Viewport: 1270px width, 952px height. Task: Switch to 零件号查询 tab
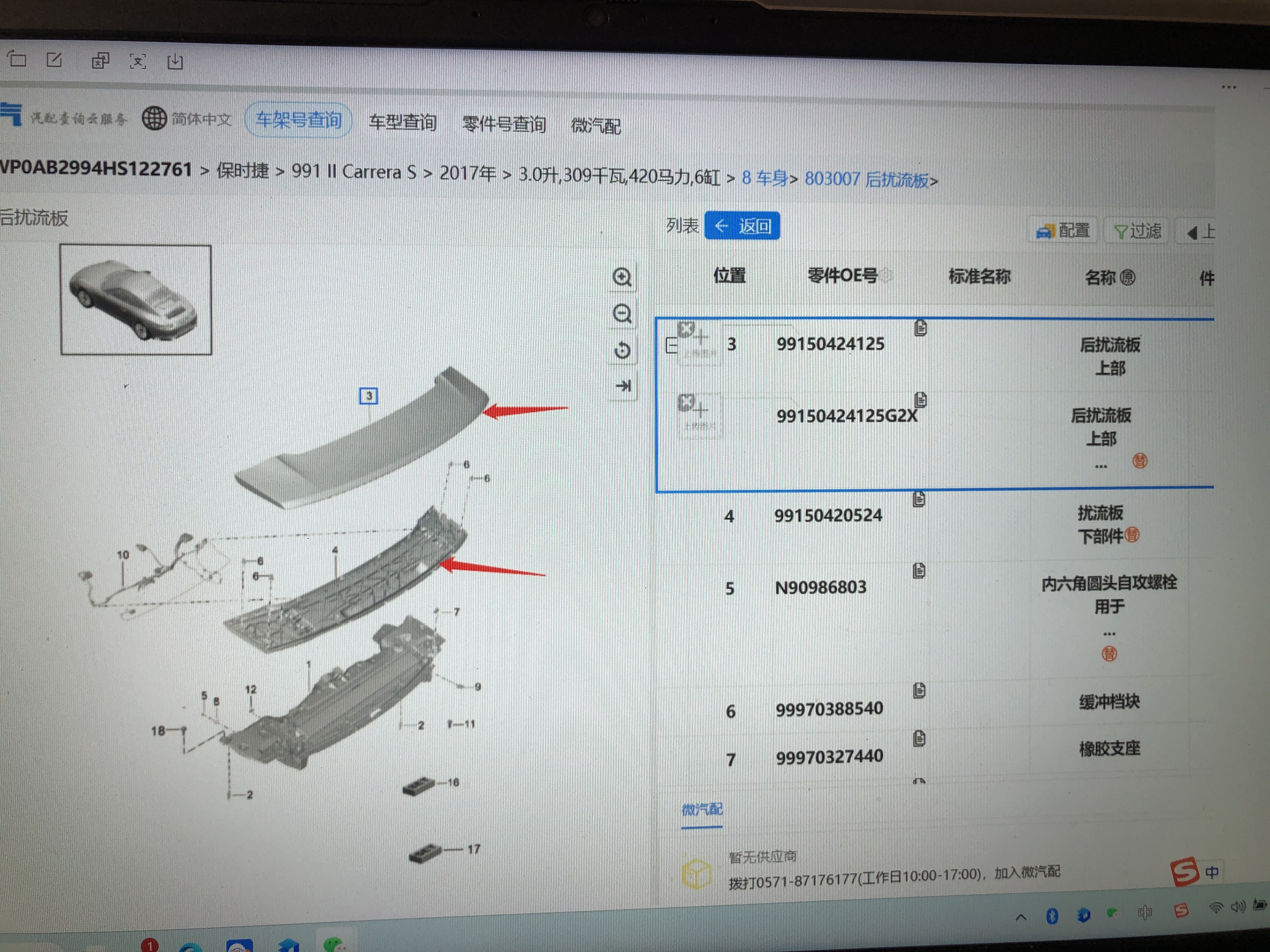(504, 124)
